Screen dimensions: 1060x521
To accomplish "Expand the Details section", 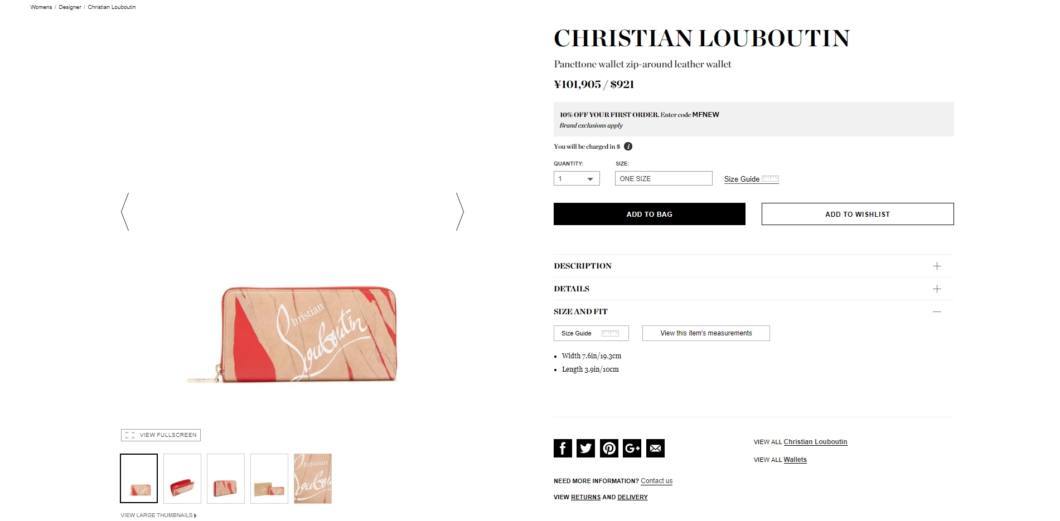I will 753,289.
